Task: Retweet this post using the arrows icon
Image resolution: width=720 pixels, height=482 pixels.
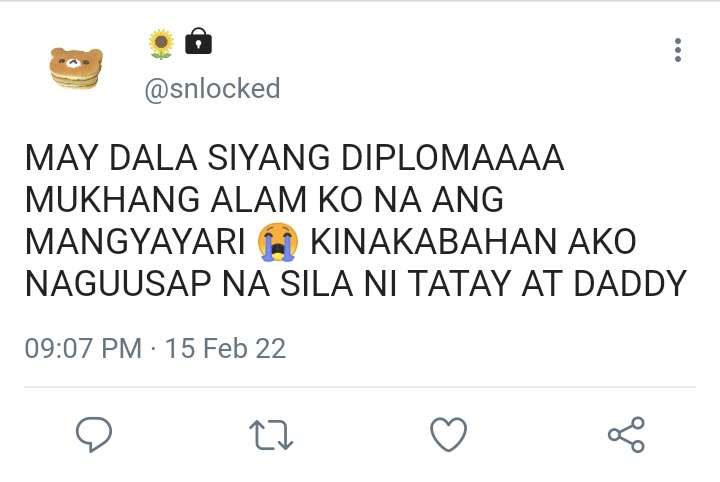Action: pos(271,434)
